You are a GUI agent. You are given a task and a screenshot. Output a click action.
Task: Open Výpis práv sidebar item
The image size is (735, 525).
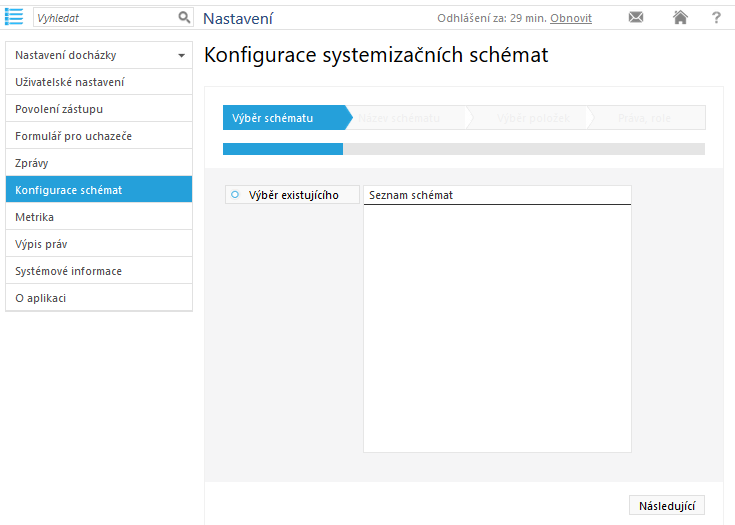point(99,244)
